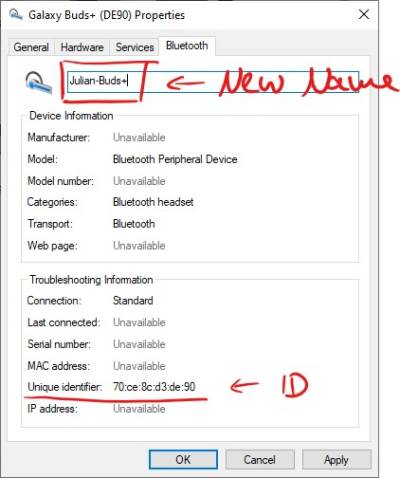Image resolution: width=400 pixels, height=478 pixels.
Task: Click the Manufacturer label
Action: [58, 137]
